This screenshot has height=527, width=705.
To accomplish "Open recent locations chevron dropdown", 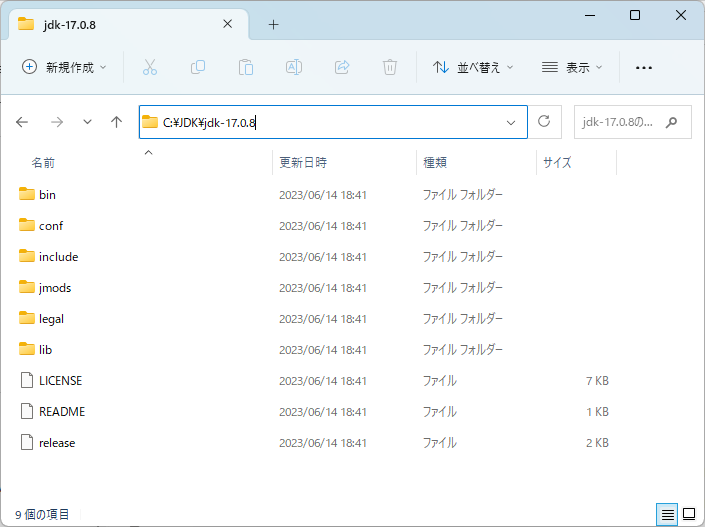I will pos(87,122).
